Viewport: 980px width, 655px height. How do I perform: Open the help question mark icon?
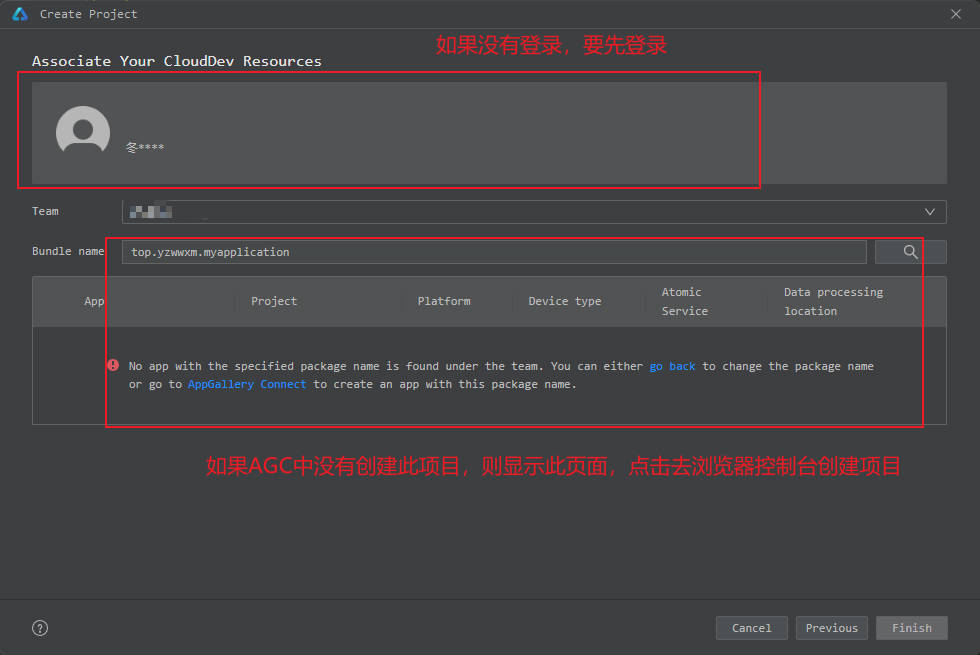[40, 628]
